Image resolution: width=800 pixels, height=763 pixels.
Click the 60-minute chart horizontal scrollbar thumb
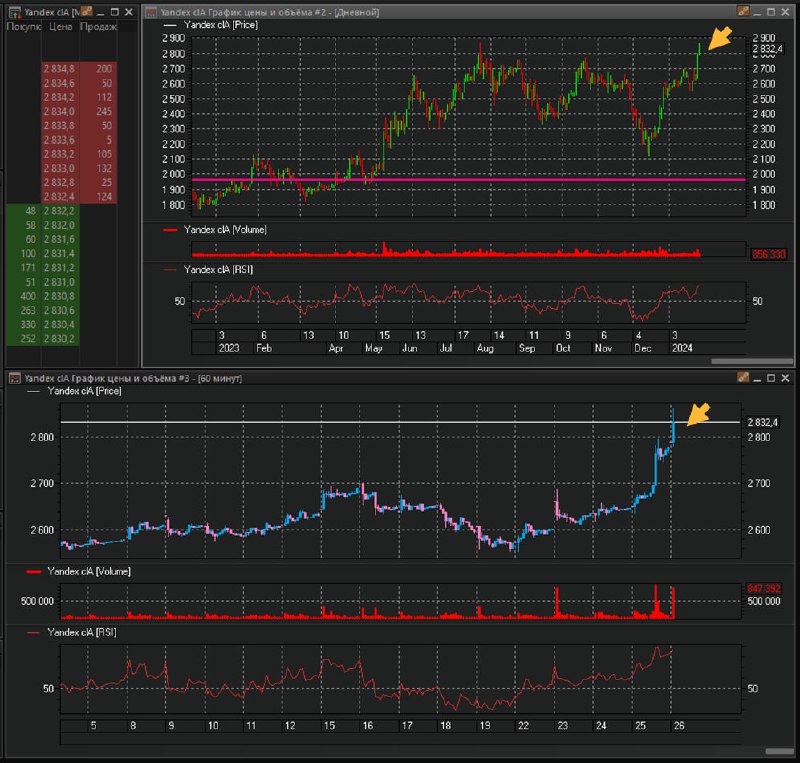click(x=780, y=751)
